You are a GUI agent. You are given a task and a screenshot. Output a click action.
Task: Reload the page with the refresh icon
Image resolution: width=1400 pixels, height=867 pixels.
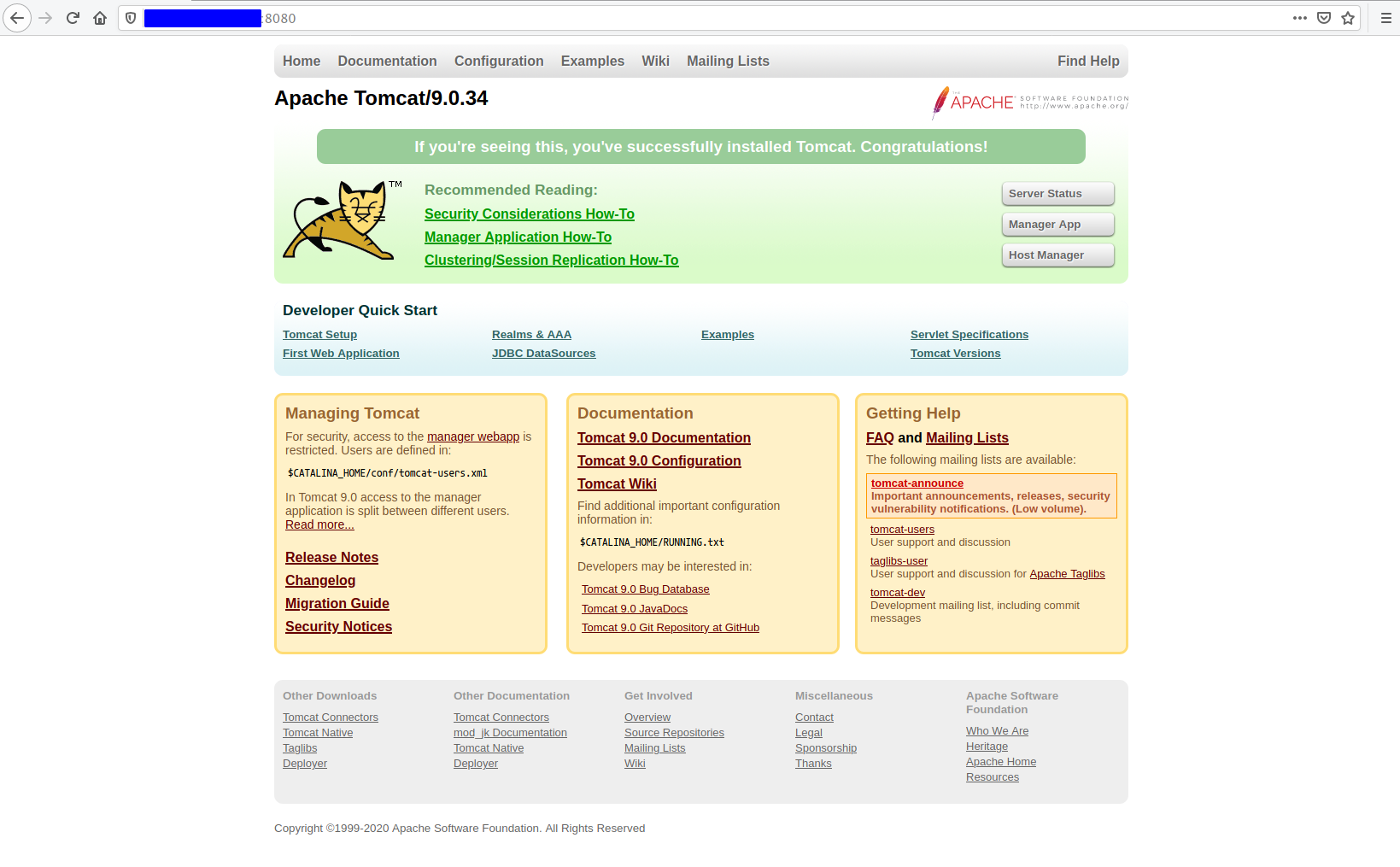[73, 18]
